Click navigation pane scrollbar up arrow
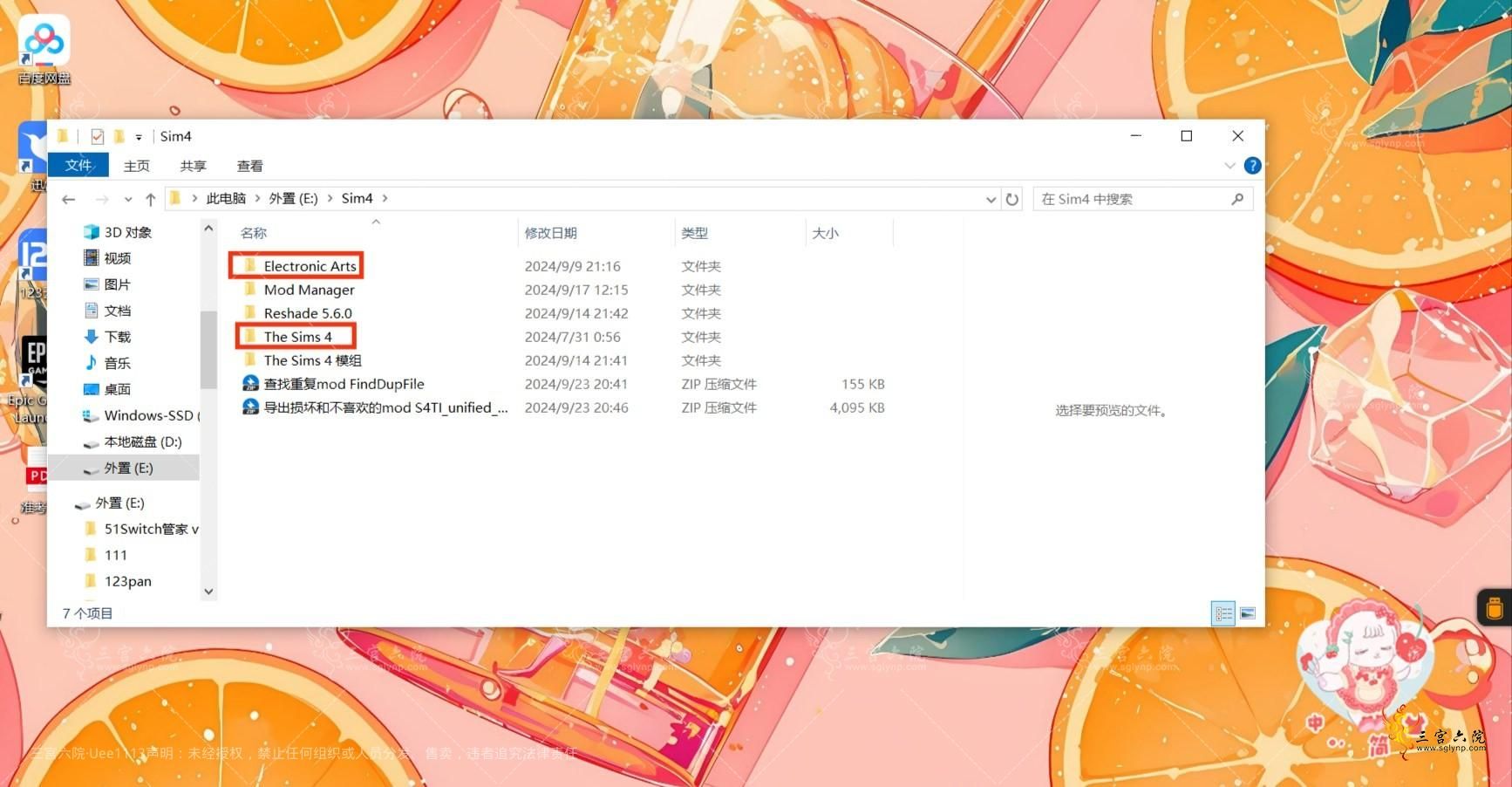The height and width of the screenshot is (787, 1512). (208, 229)
